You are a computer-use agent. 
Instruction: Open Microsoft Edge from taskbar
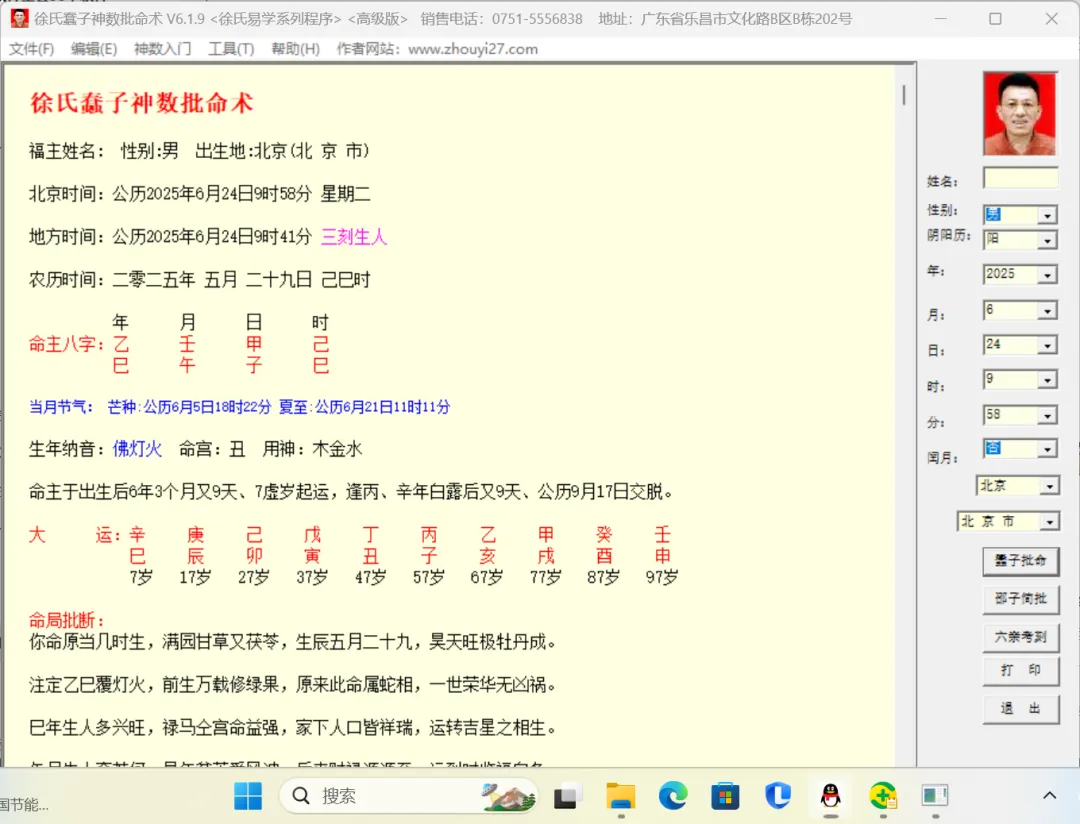pyautogui.click(x=673, y=796)
